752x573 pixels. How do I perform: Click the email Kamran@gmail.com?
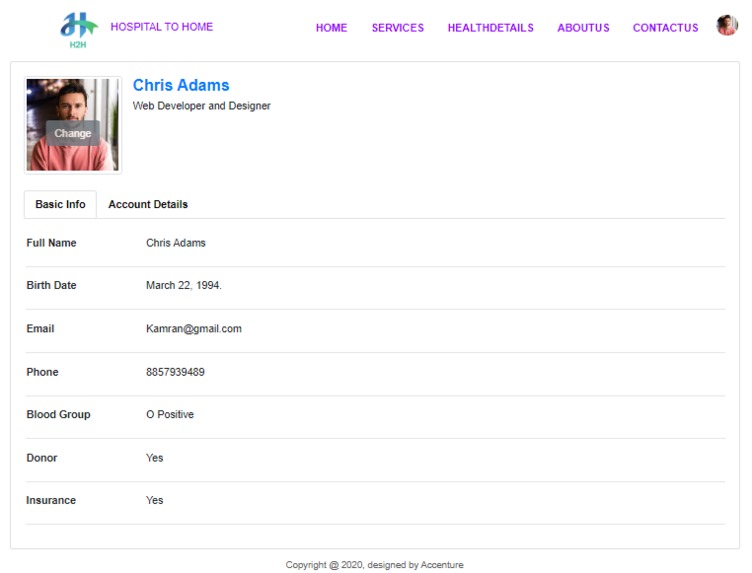coord(194,328)
